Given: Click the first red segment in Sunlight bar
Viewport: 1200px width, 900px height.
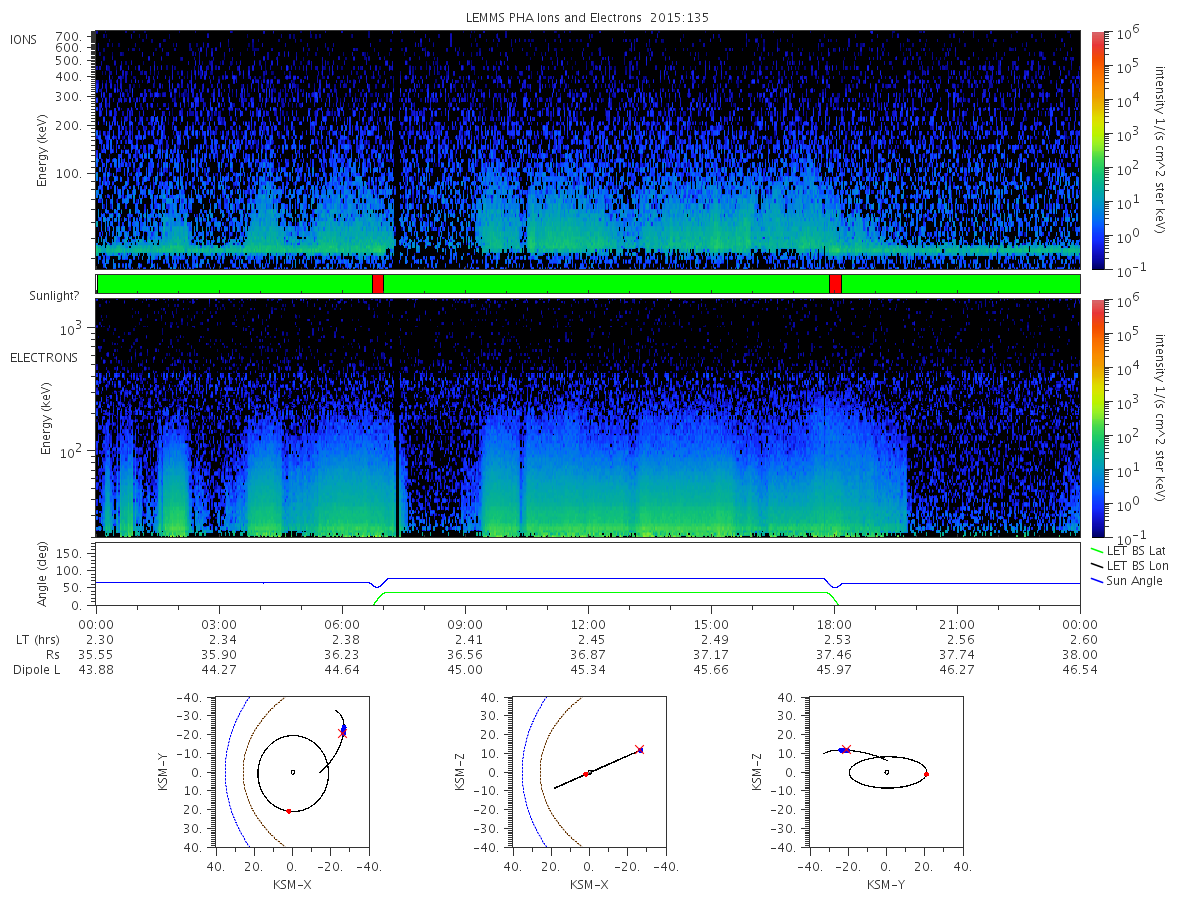Looking at the screenshot, I should (377, 284).
